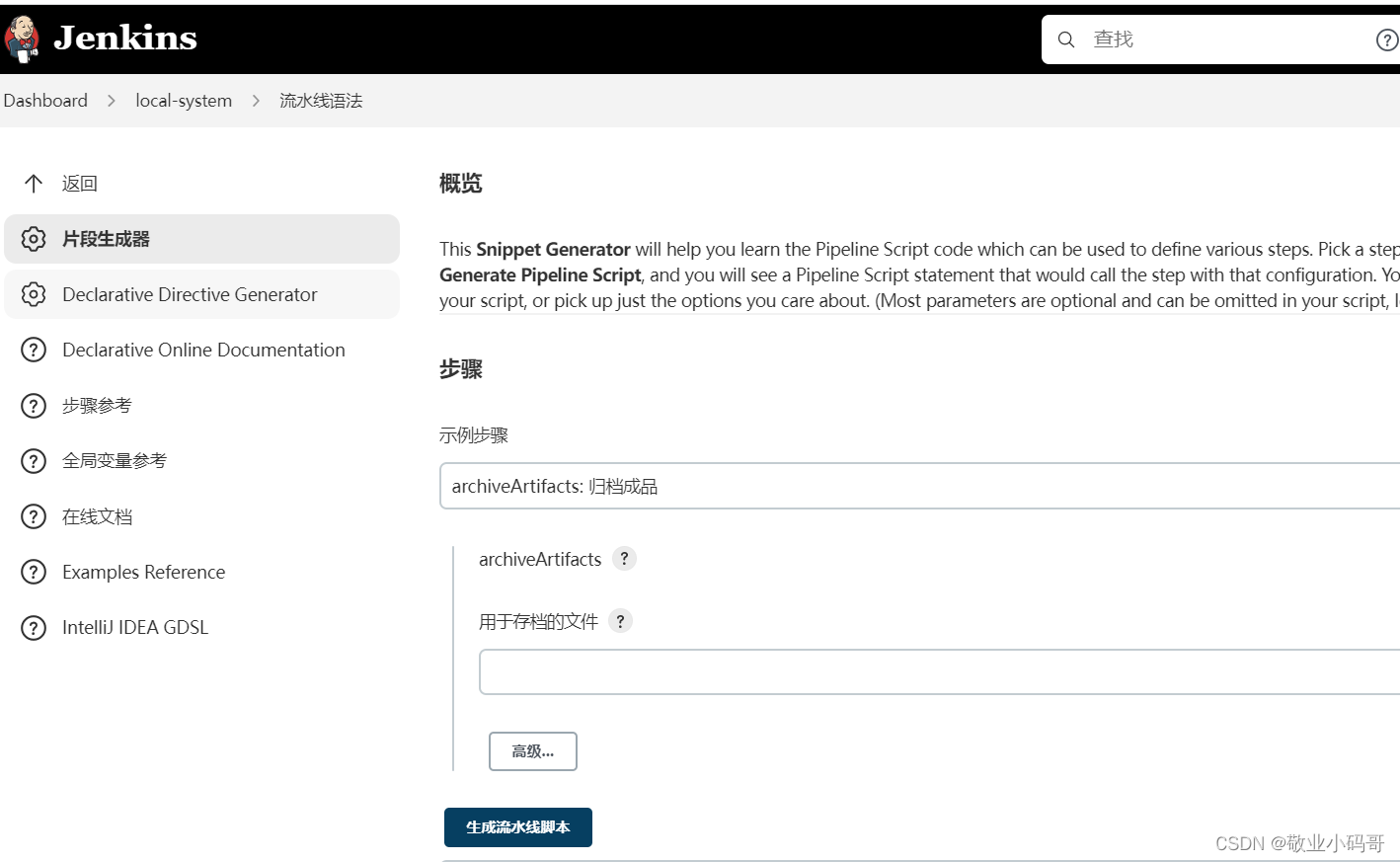Screen dimensions: 1400x862
Task: Click the help icon beside 在线文档
Action: [x=34, y=516]
